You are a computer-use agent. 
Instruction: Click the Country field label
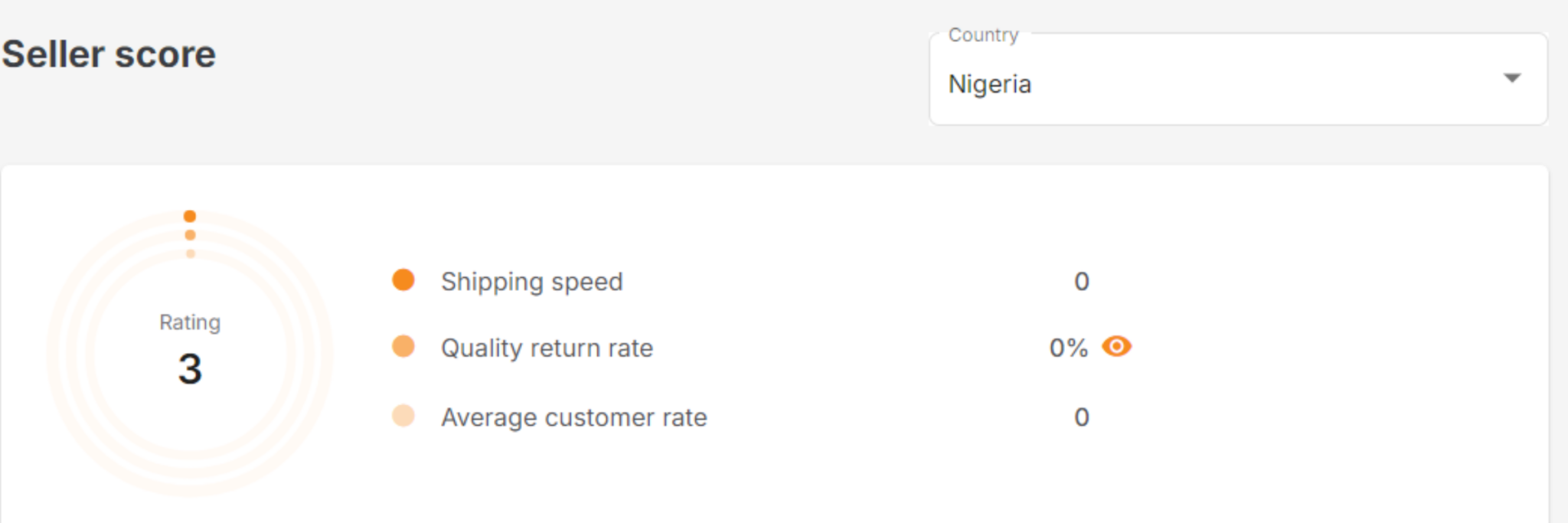(x=984, y=34)
